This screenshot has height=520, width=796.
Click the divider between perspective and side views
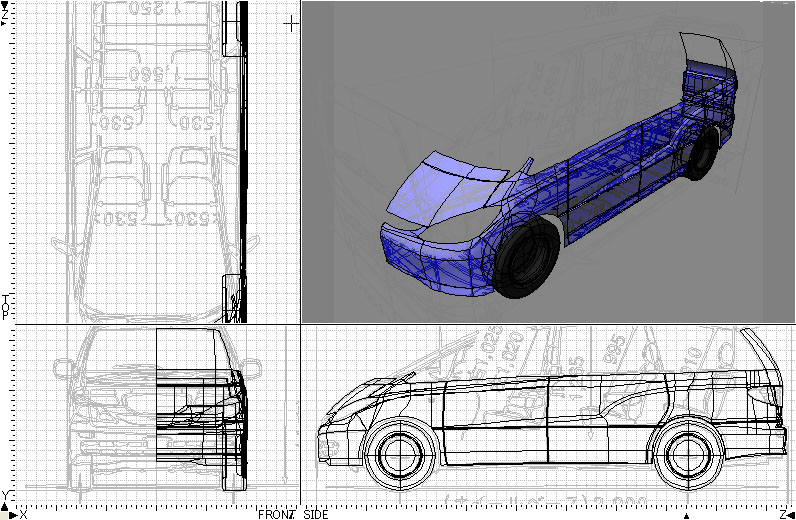point(548,324)
